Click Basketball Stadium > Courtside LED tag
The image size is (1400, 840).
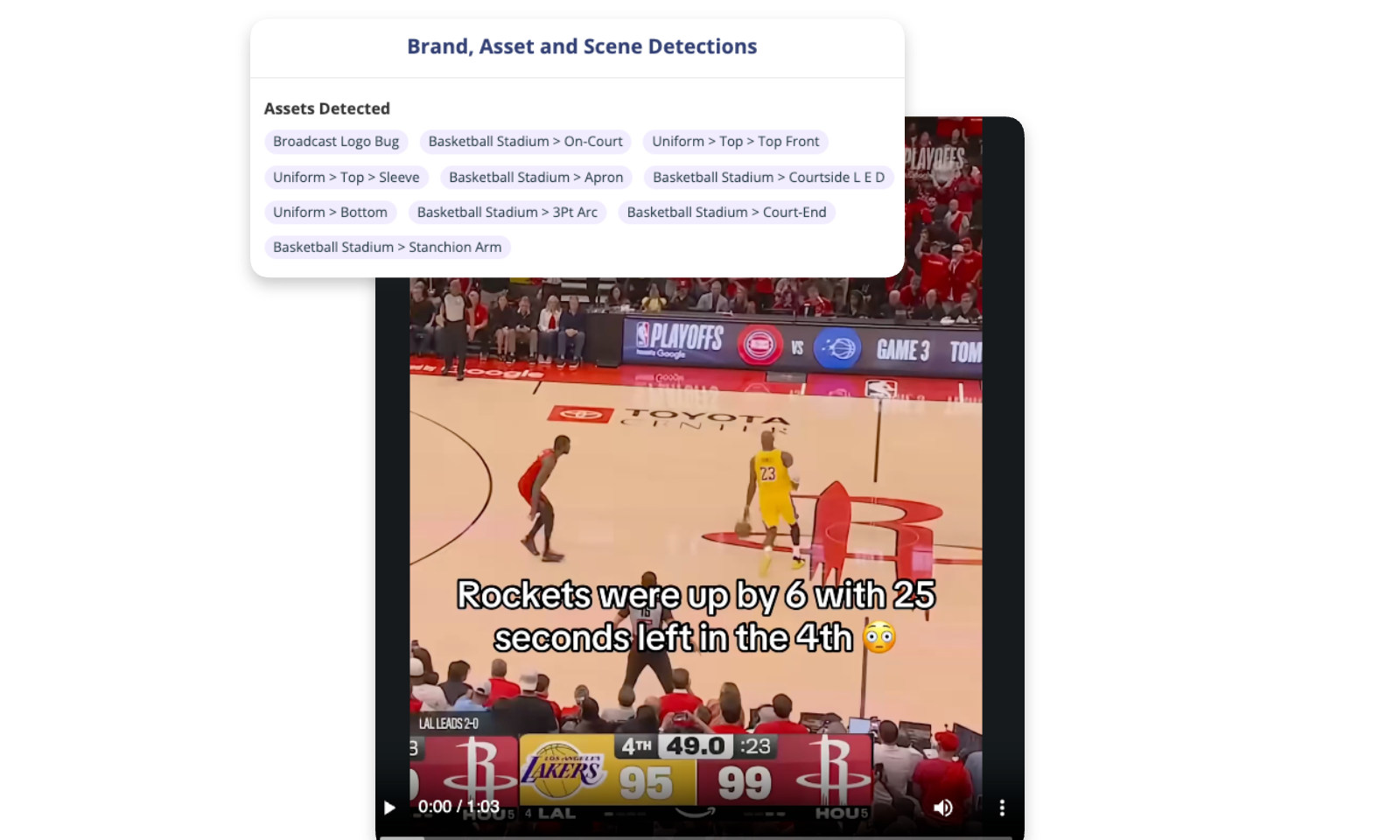[x=769, y=178]
